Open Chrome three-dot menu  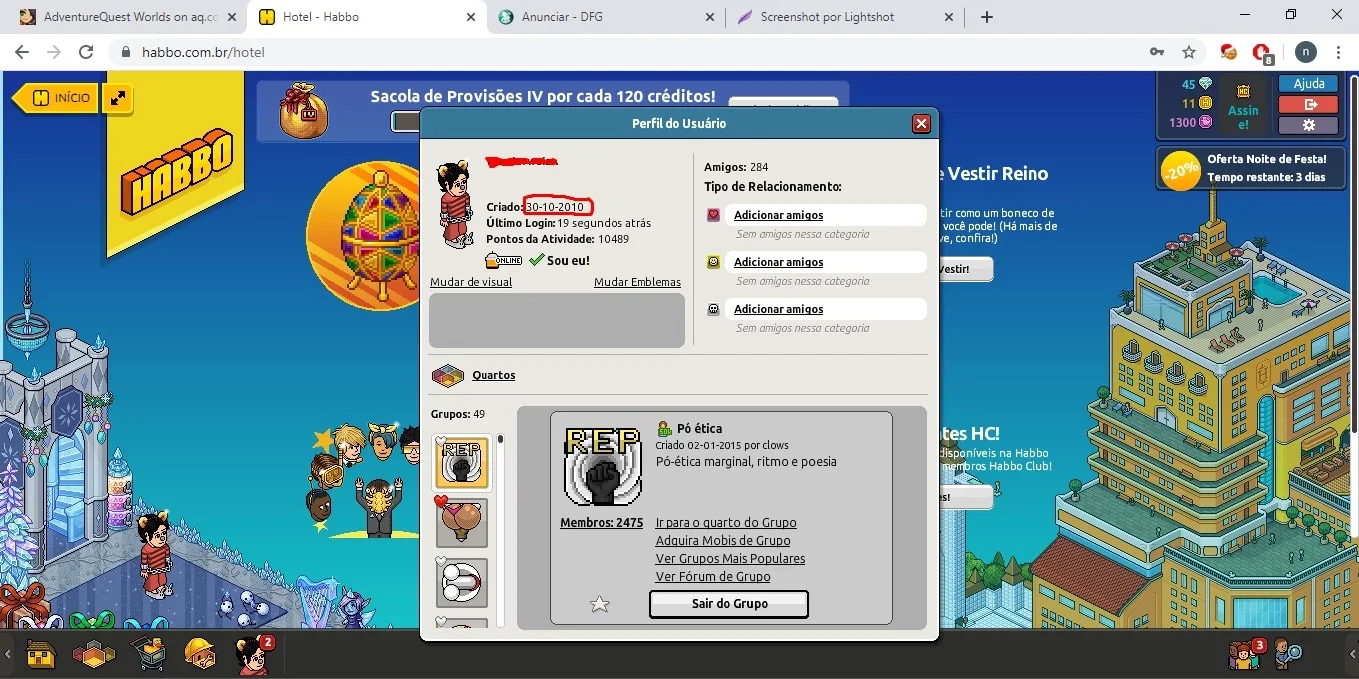point(1340,52)
